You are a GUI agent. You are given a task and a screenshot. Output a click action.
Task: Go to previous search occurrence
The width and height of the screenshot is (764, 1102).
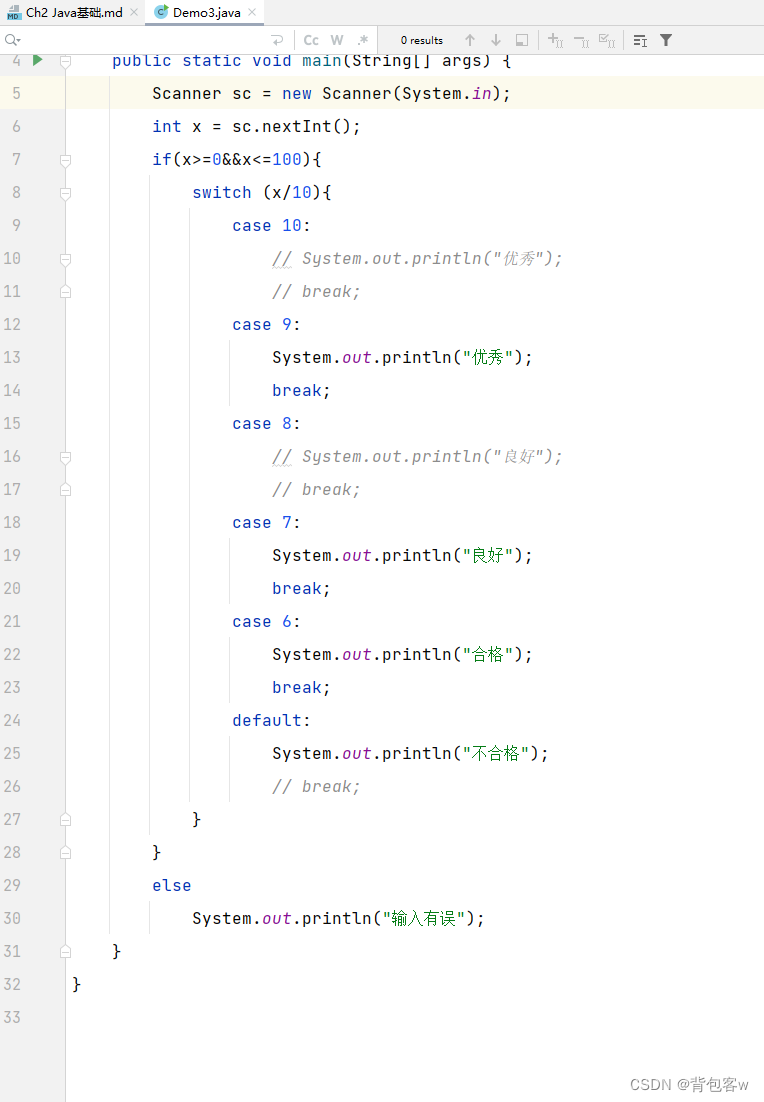470,40
